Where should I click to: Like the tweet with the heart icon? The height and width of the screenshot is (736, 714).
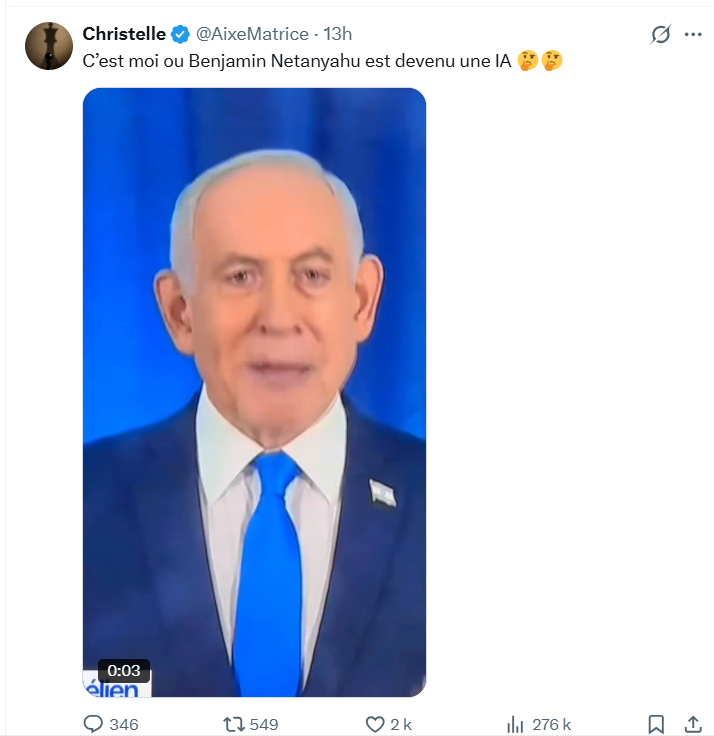point(375,724)
